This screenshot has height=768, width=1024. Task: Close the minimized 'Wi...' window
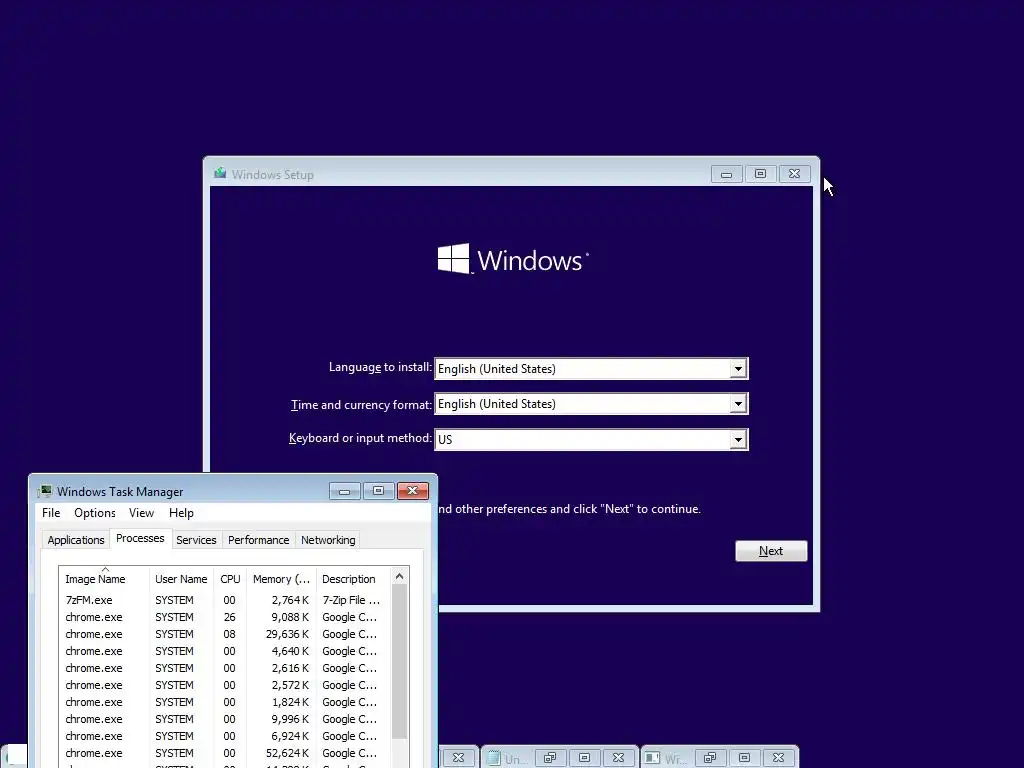778,758
